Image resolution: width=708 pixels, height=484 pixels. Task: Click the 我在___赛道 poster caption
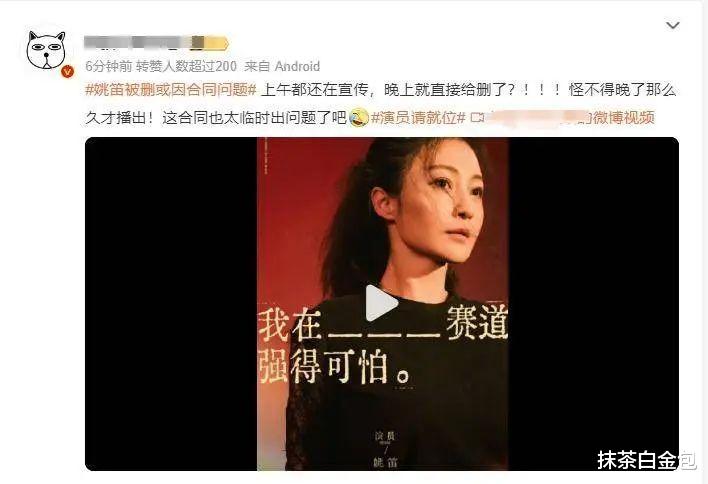[383, 324]
